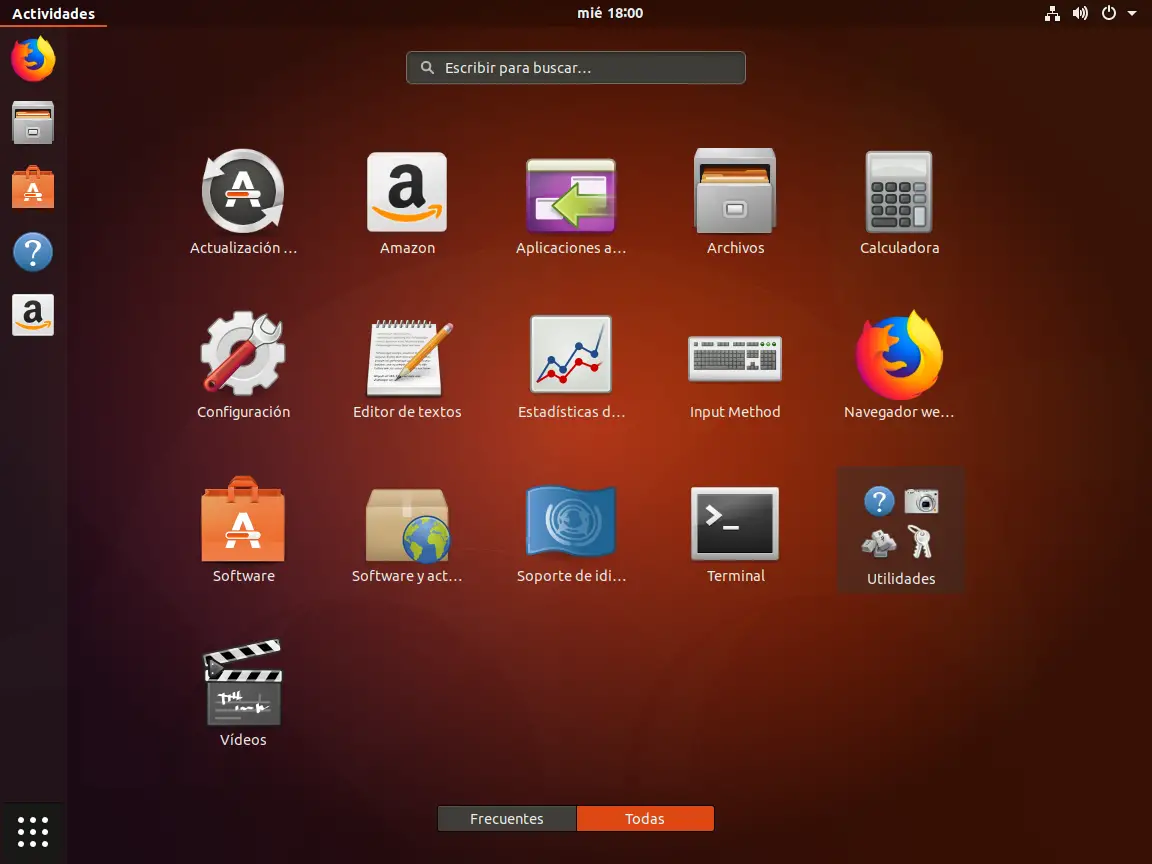1152x864 pixels.
Task: Open the clock showing mié 18:00
Action: (610, 13)
